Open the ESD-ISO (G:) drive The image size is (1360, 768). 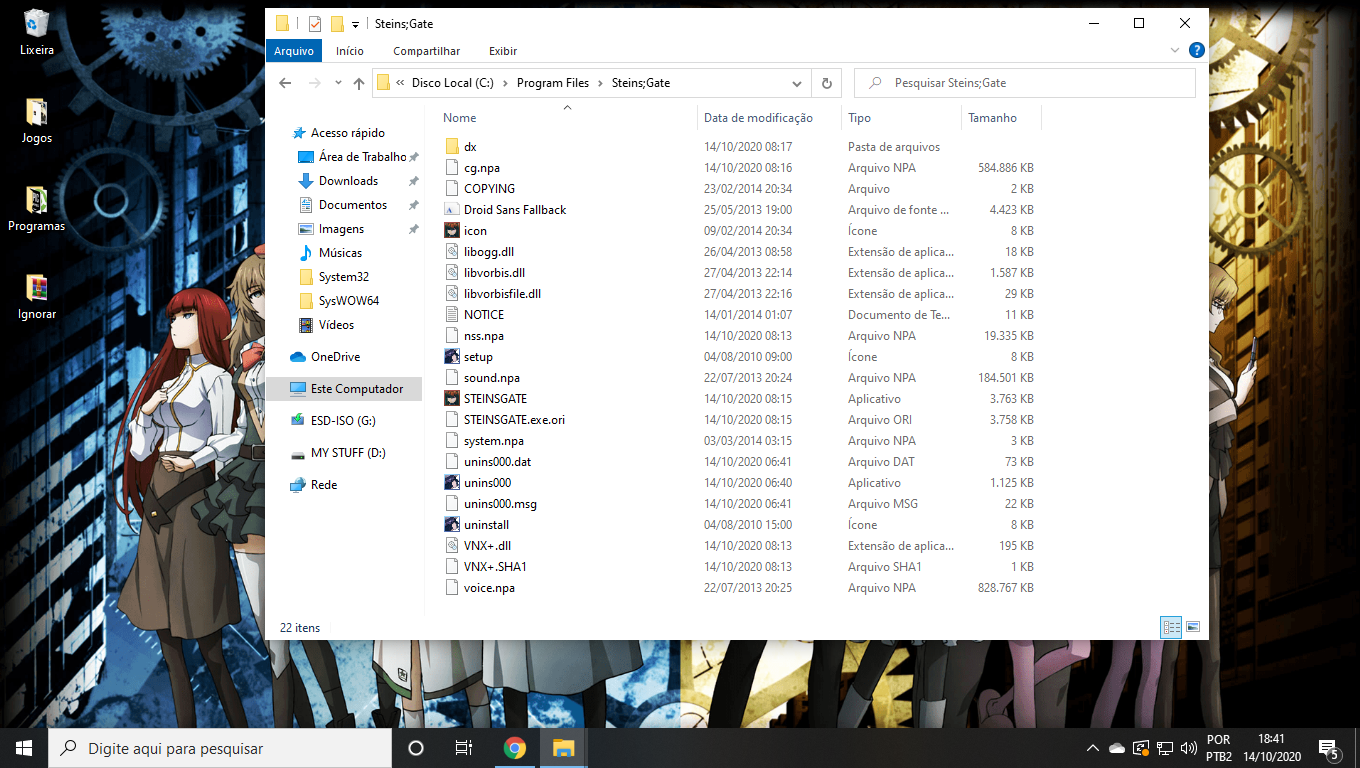pyautogui.click(x=343, y=421)
